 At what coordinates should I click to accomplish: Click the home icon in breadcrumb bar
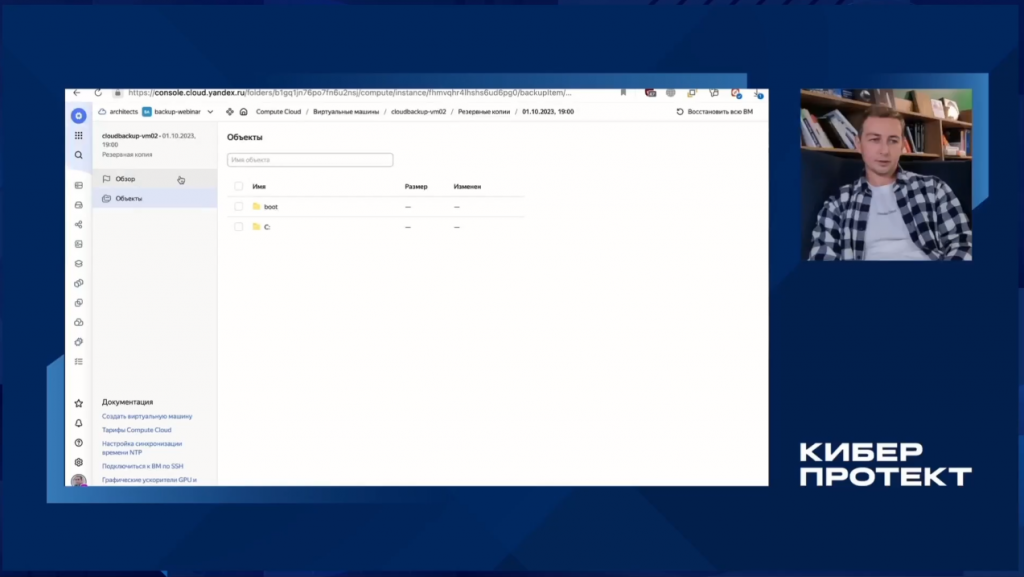click(244, 112)
